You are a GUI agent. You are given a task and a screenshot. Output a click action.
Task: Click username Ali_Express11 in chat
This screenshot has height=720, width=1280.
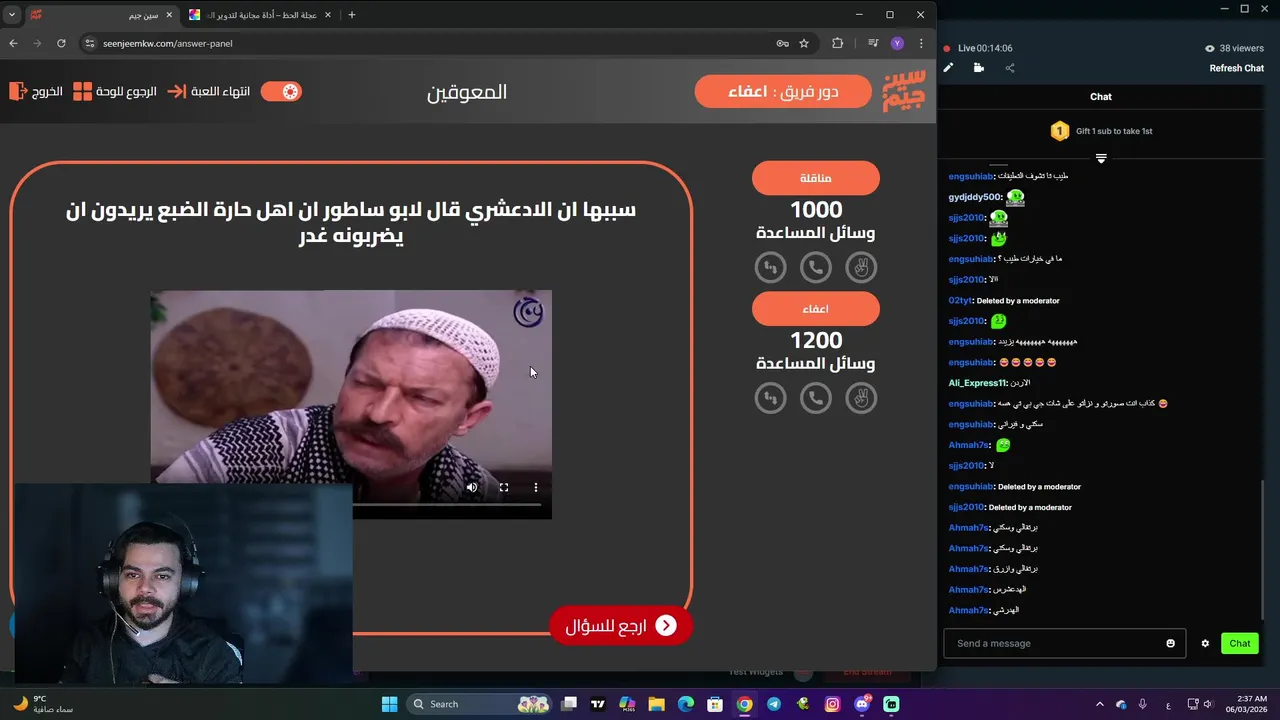tap(978, 383)
